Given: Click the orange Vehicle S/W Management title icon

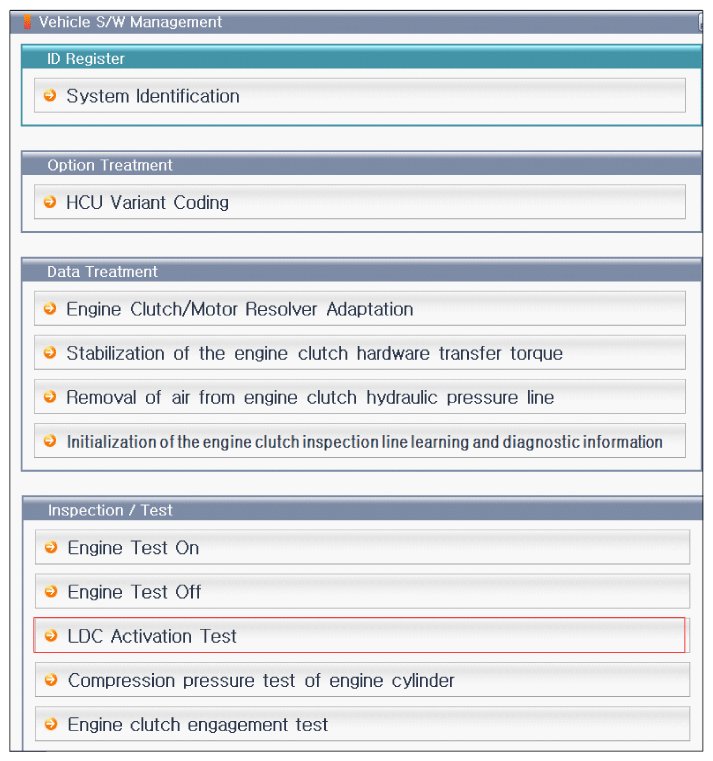Looking at the screenshot, I should [28, 22].
